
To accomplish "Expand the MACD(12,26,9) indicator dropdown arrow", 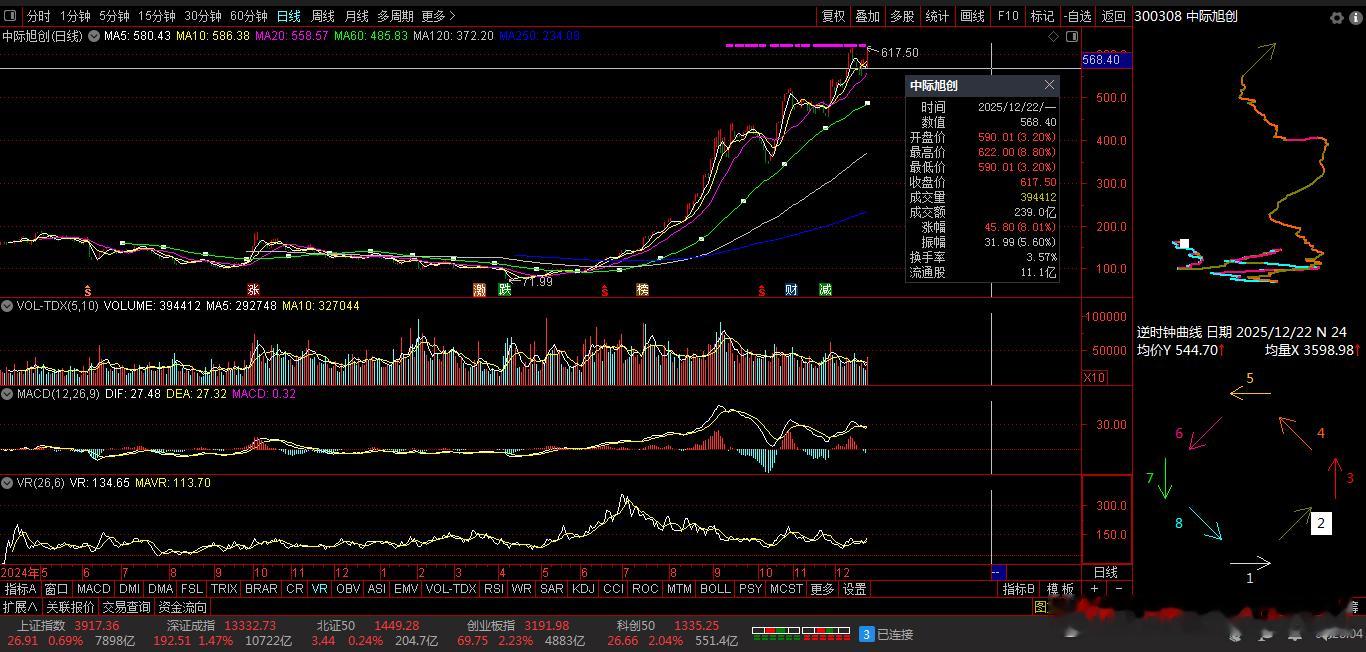I will pyautogui.click(x=7, y=394).
